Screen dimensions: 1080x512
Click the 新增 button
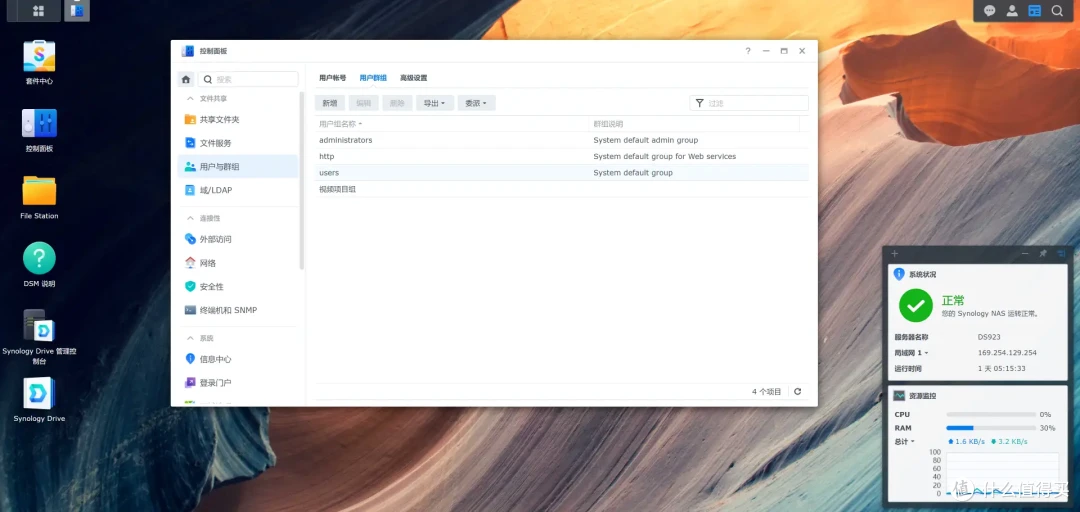tap(330, 103)
